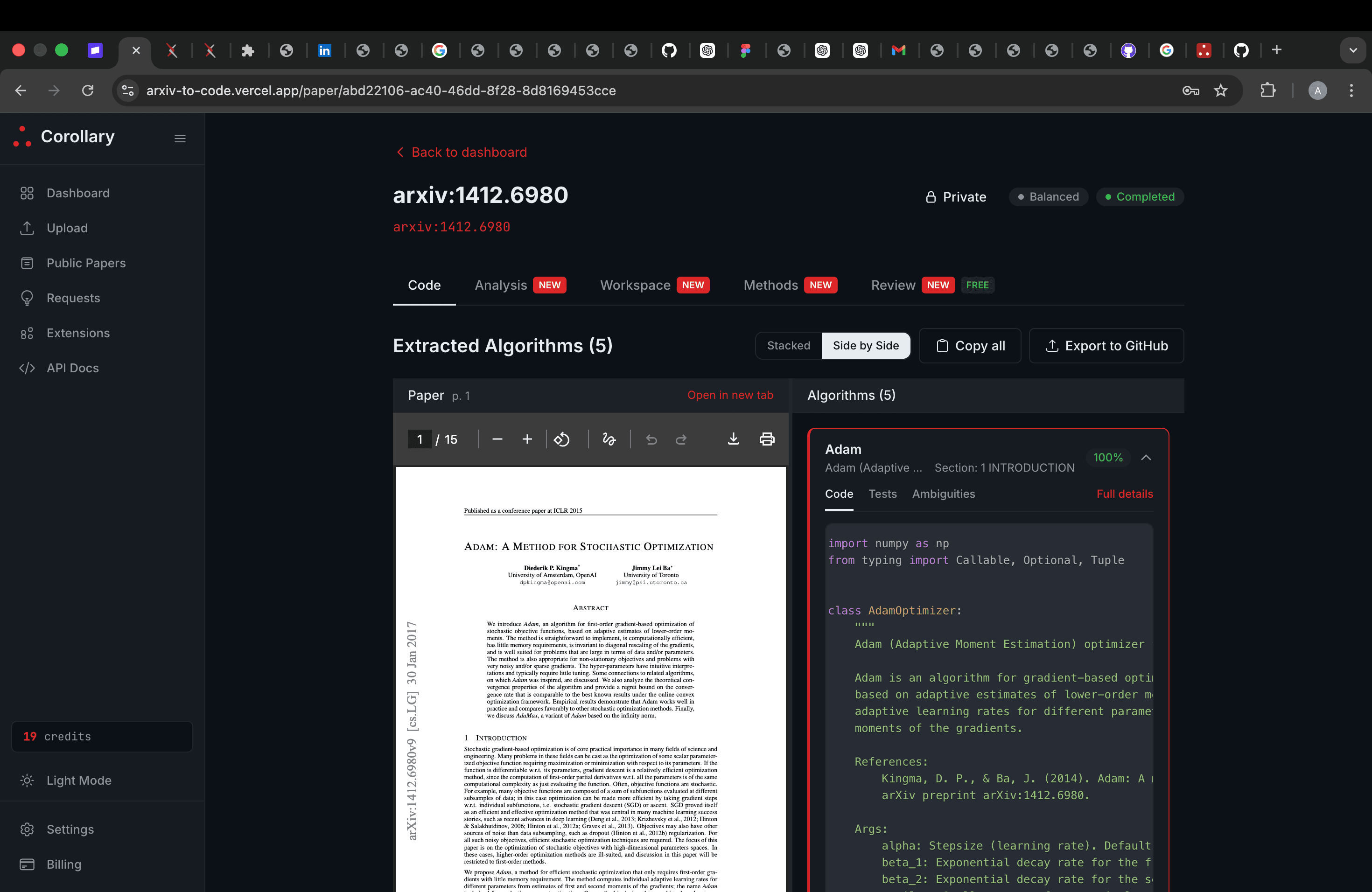
Task: Click Back to dashboard link
Action: tap(462, 152)
